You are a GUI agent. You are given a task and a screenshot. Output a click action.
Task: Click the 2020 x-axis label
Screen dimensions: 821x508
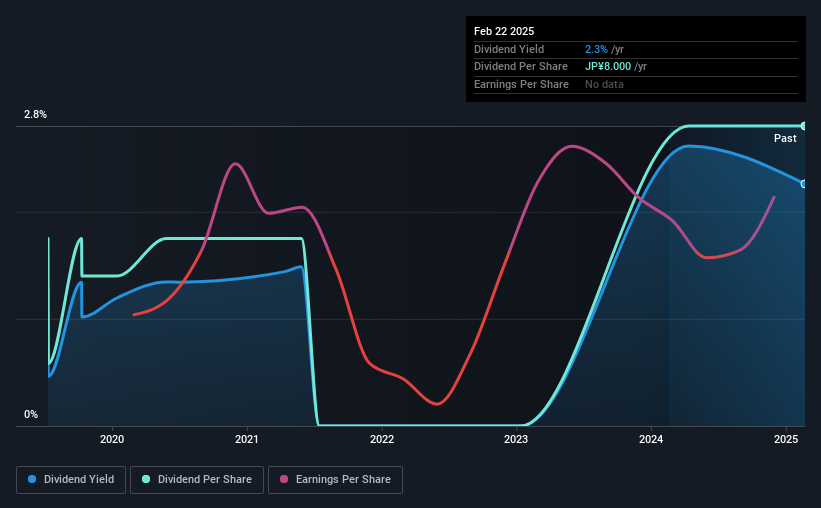112,439
